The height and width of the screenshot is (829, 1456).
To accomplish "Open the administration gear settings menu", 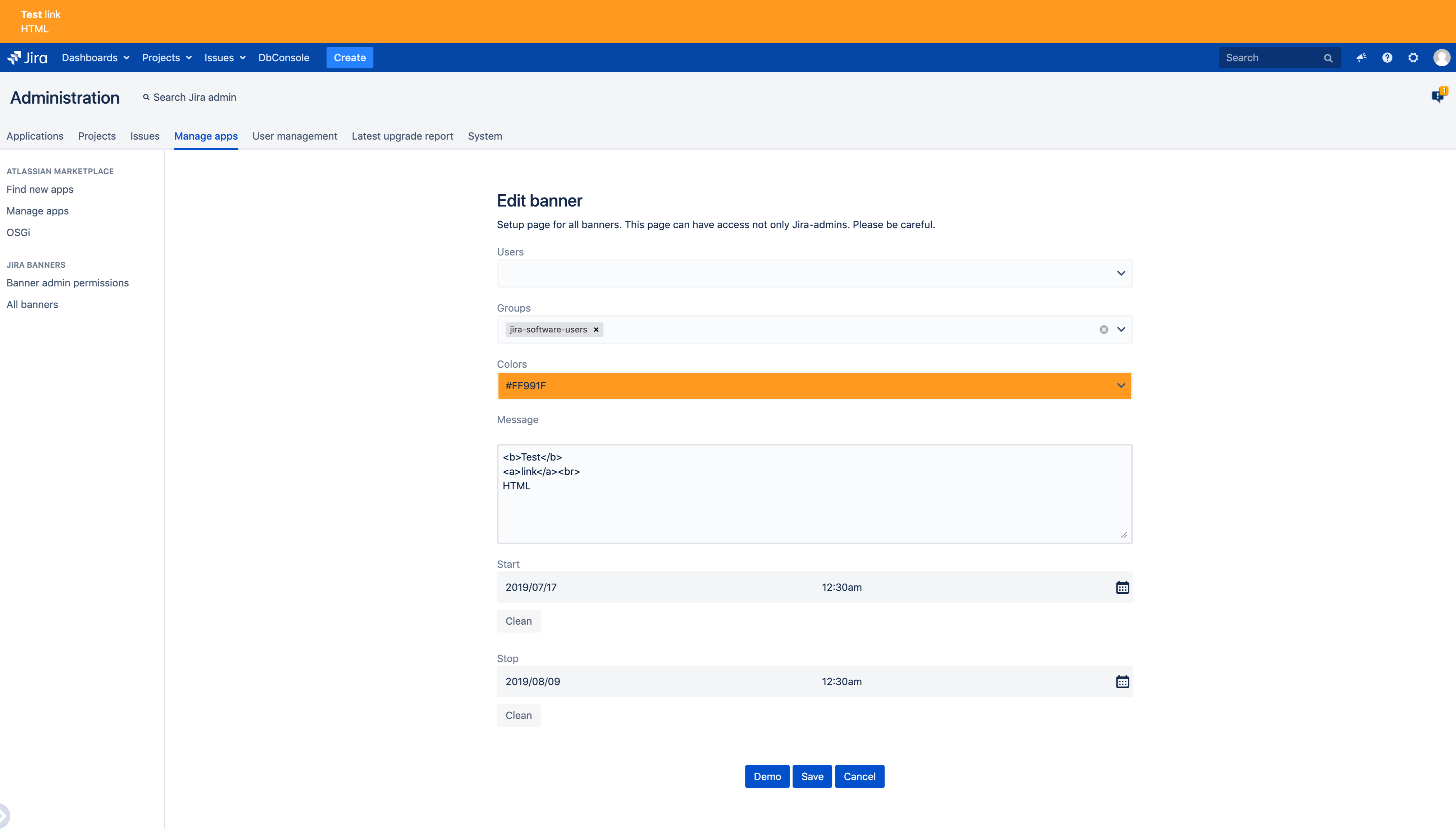I will pyautogui.click(x=1413, y=58).
